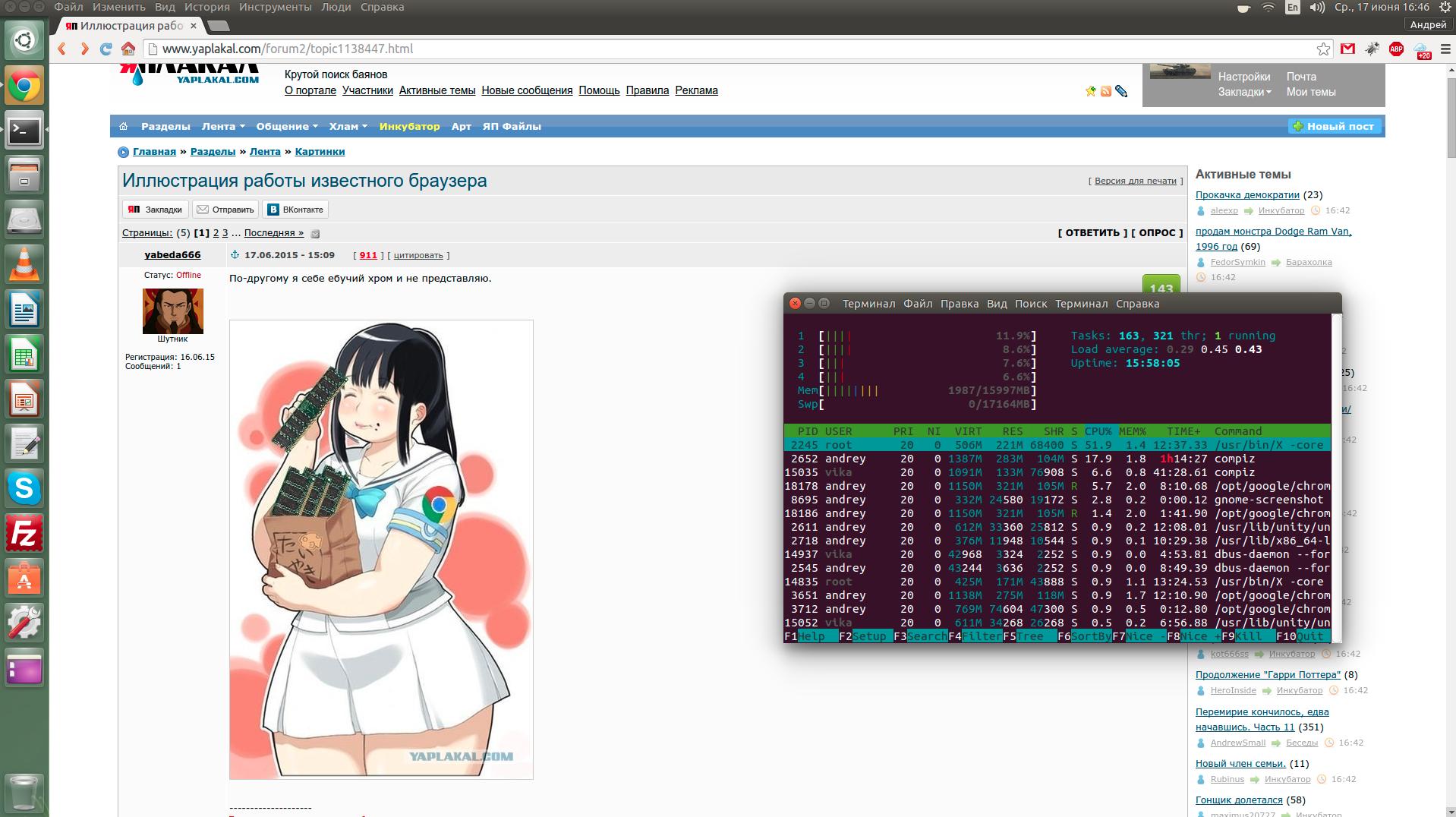This screenshot has height=817, width=1456.
Task: Click F5 Tree in the htop footer
Action: tap(1030, 636)
